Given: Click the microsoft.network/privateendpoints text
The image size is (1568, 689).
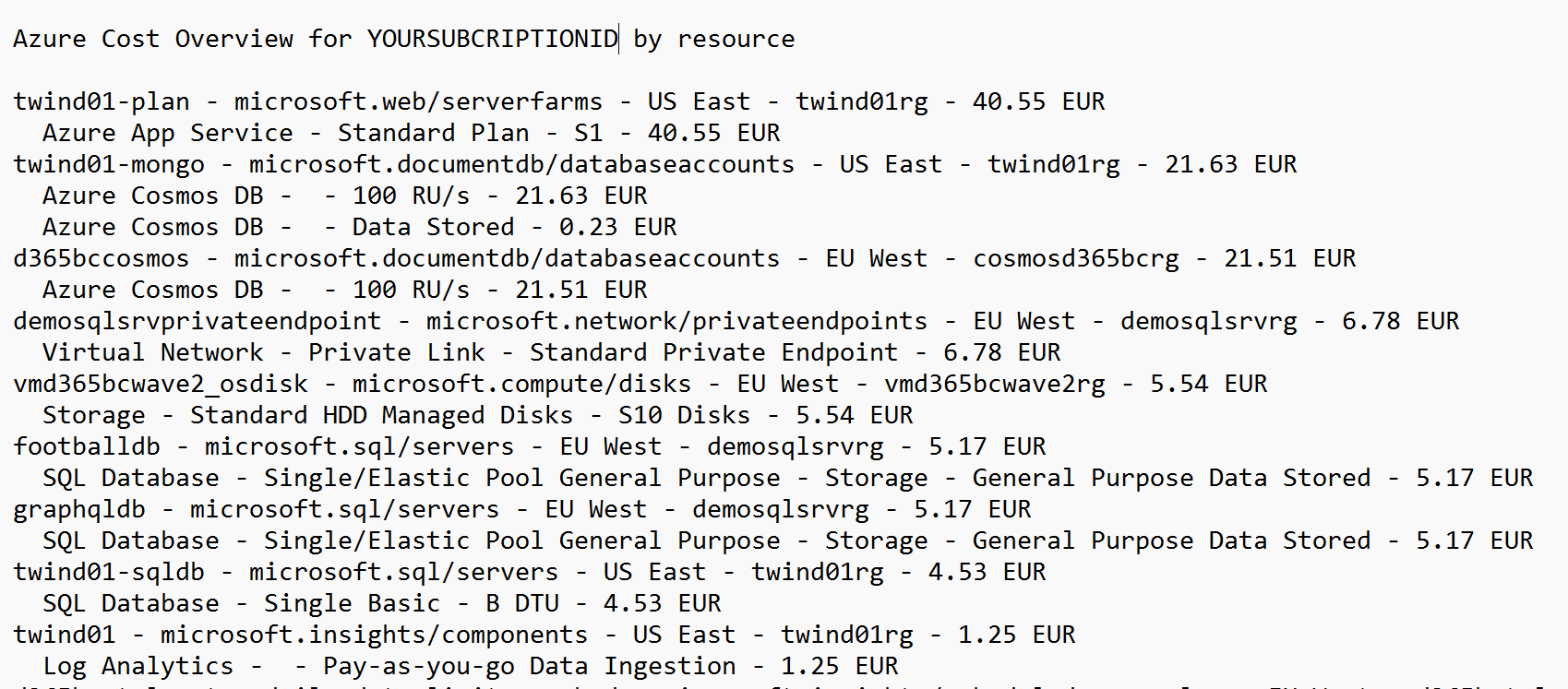Looking at the screenshot, I should click(676, 321).
